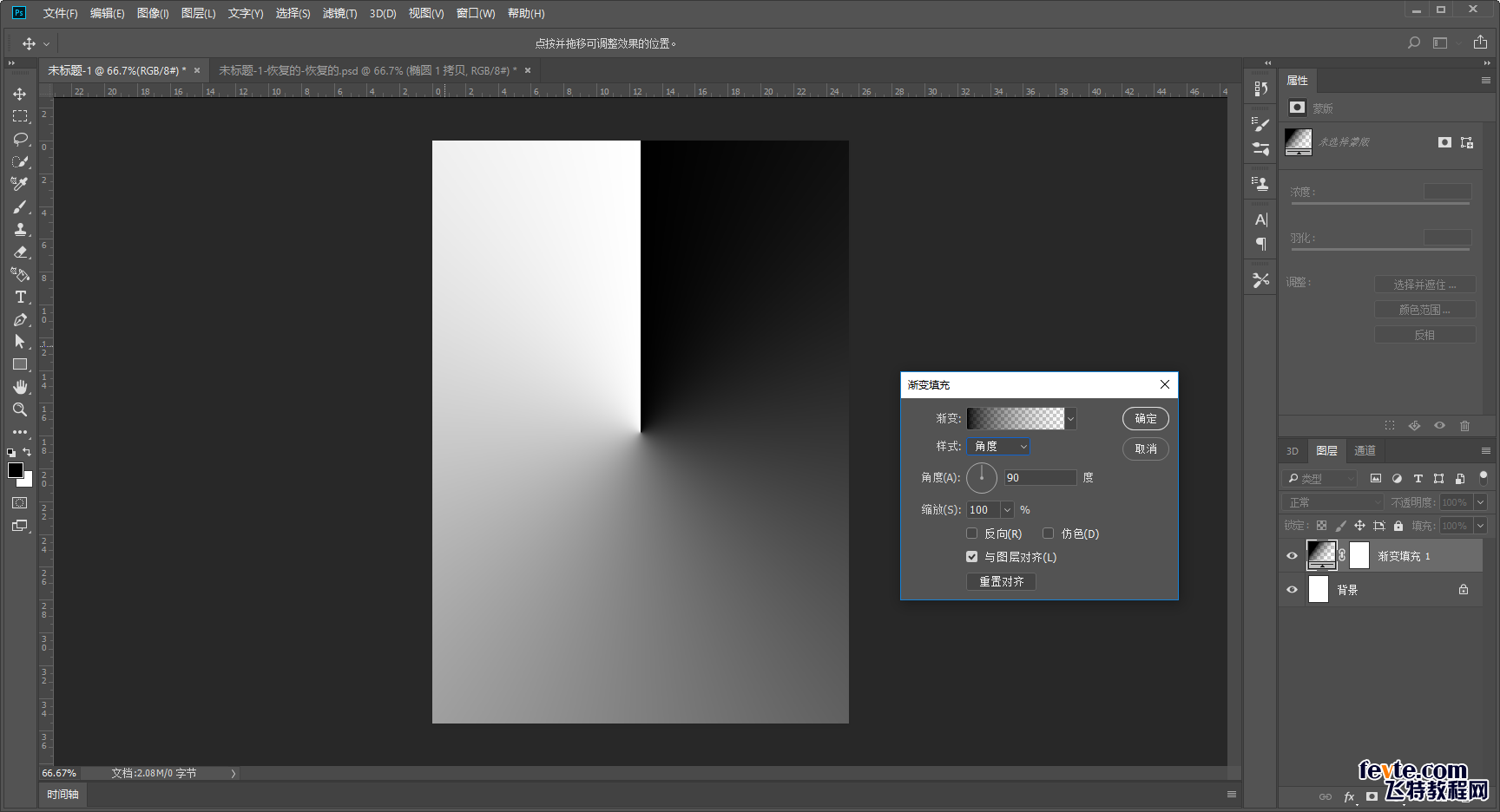Select the Brush tool

click(20, 206)
